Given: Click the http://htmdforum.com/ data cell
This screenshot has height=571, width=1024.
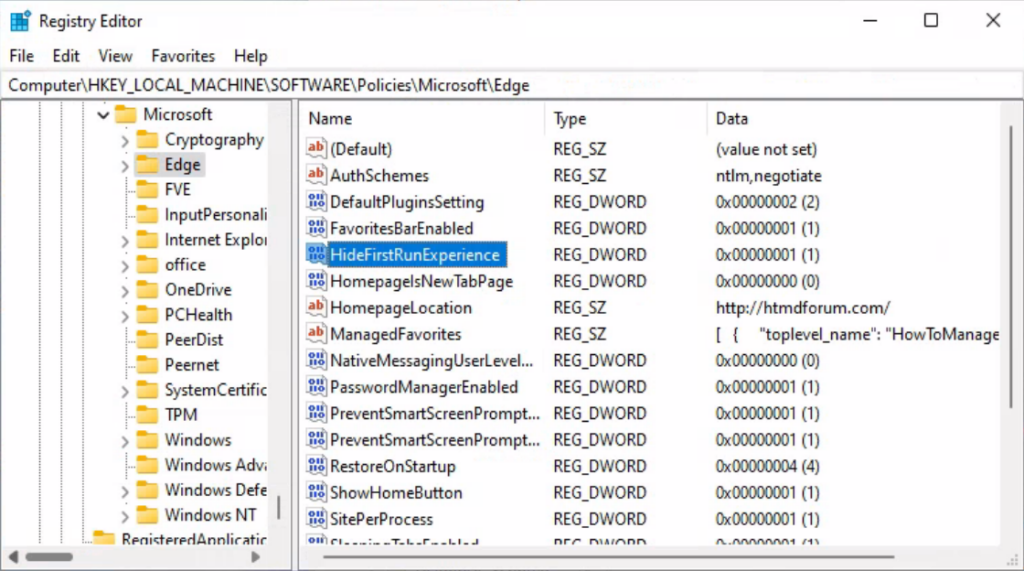Looking at the screenshot, I should [803, 307].
